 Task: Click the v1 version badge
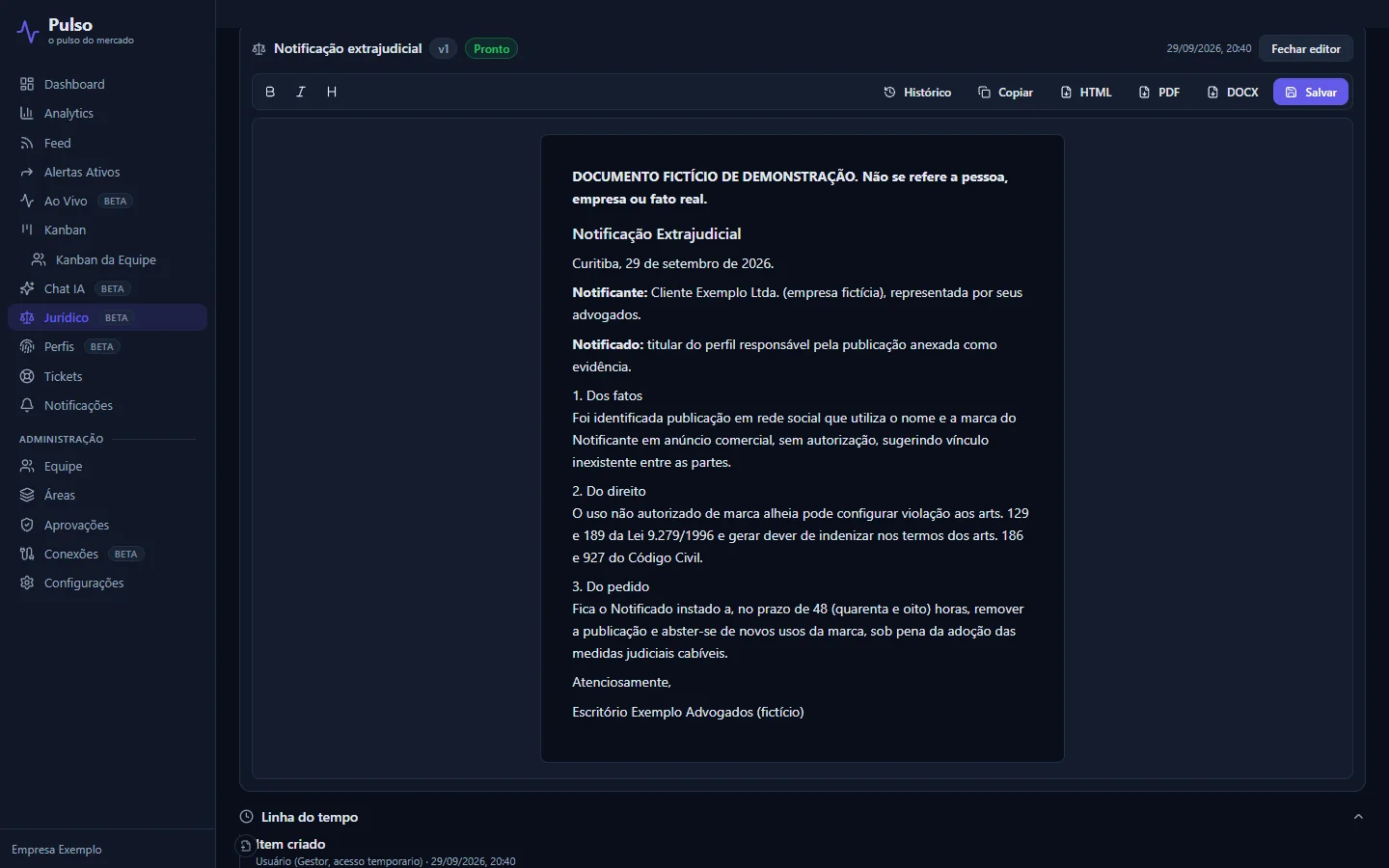[444, 48]
